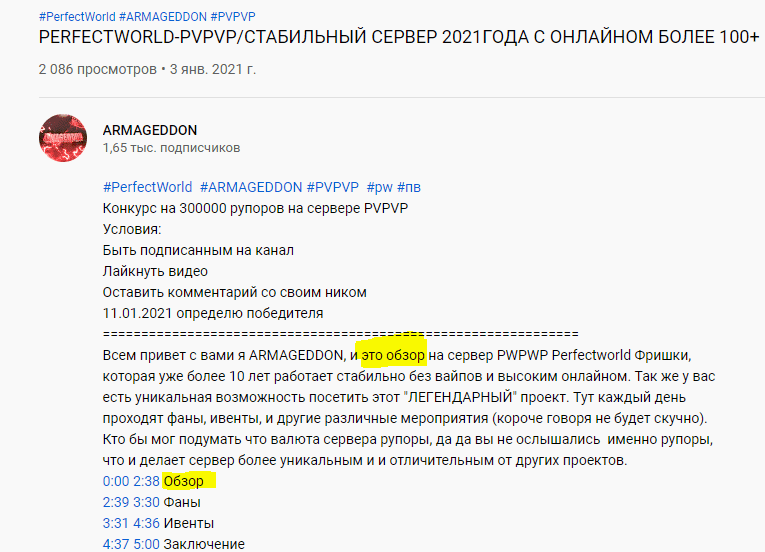This screenshot has width=765, height=552.
Task: Jump to timestamp 3:30
Action: pyautogui.click(x=146, y=502)
